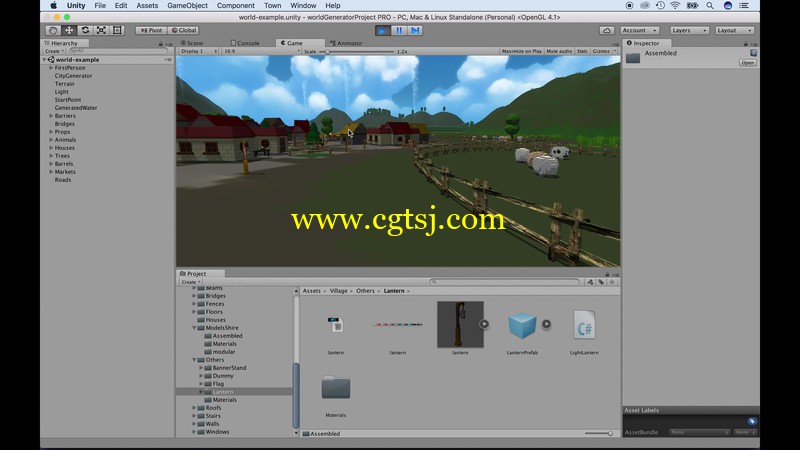Click Others in the breadcrumb path
Screen dimensions: 800x450
coord(365,291)
